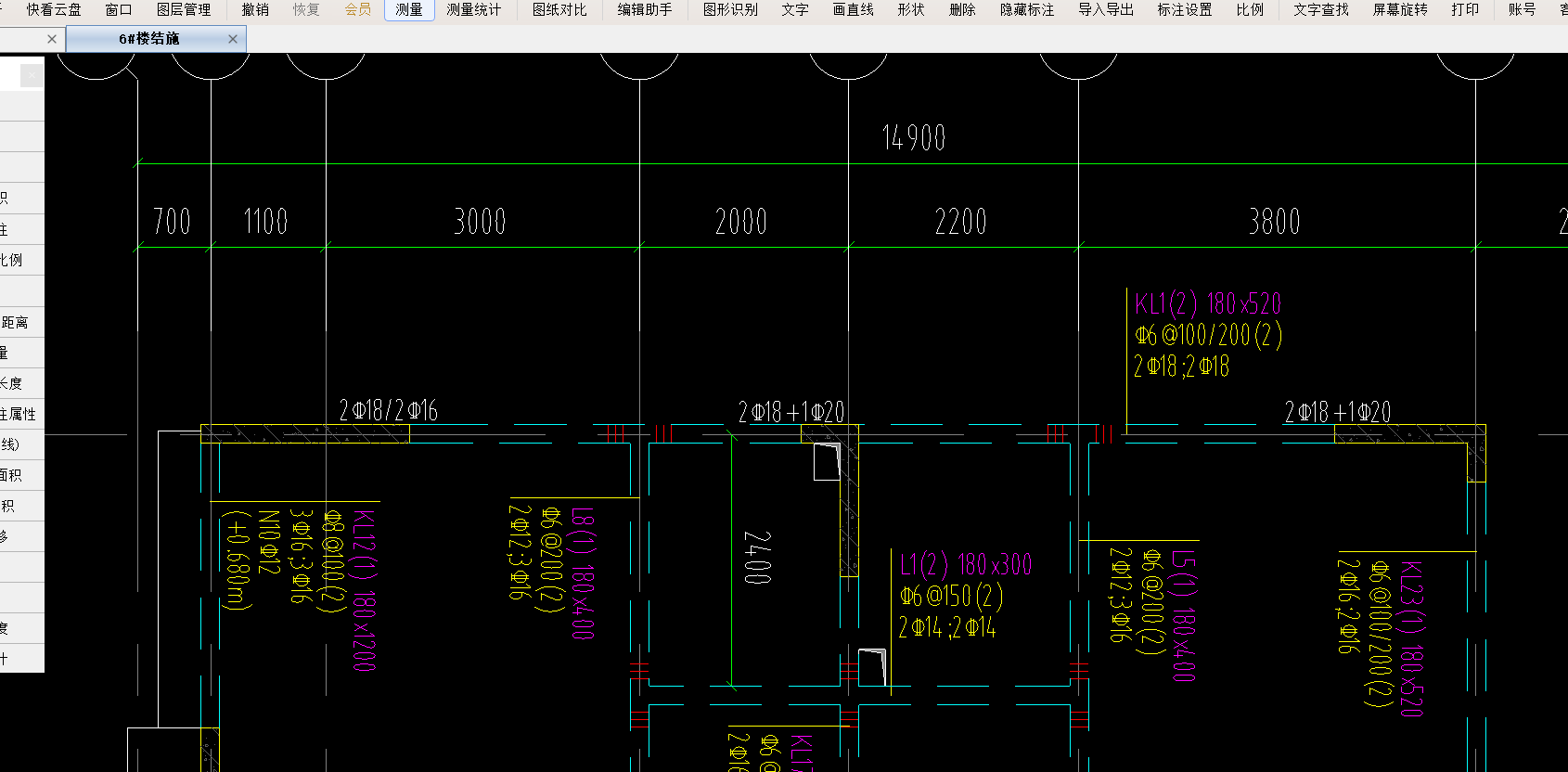1568x772 pixels.
Task: Click the 14900 overall dimension text
Action: pos(914,138)
